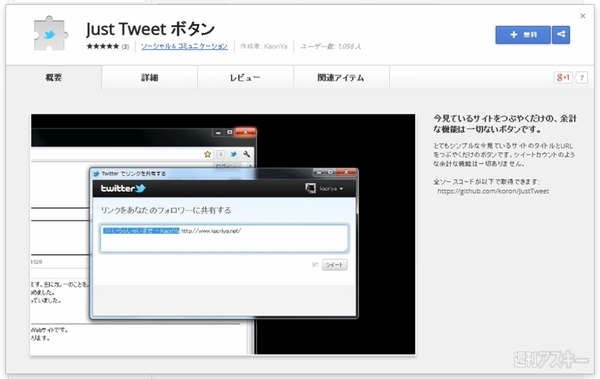The image size is (600, 379).
Task: Click the blue add-for-free install button
Action: [x=523, y=35]
